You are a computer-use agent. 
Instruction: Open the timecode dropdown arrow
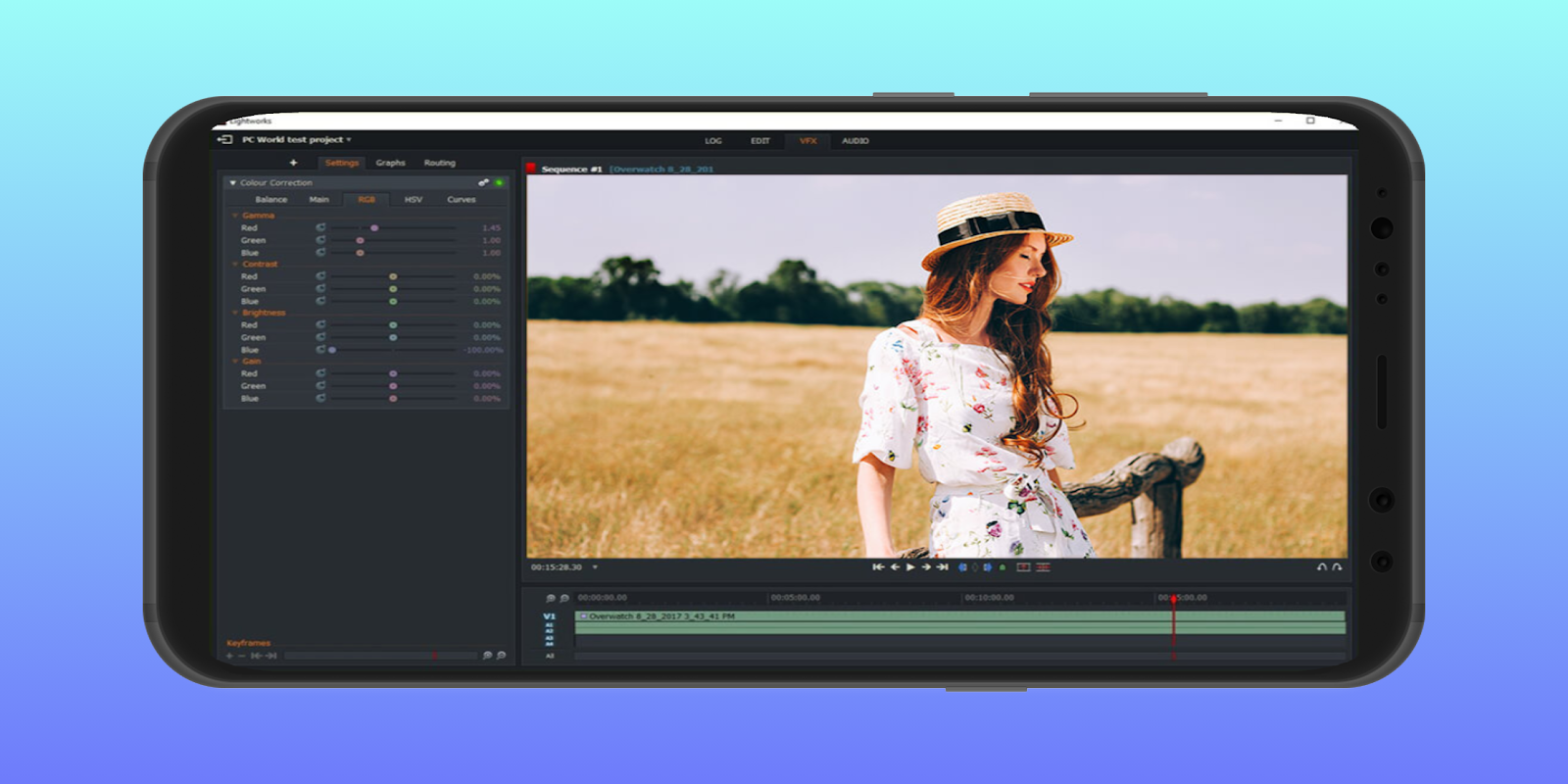pos(595,567)
